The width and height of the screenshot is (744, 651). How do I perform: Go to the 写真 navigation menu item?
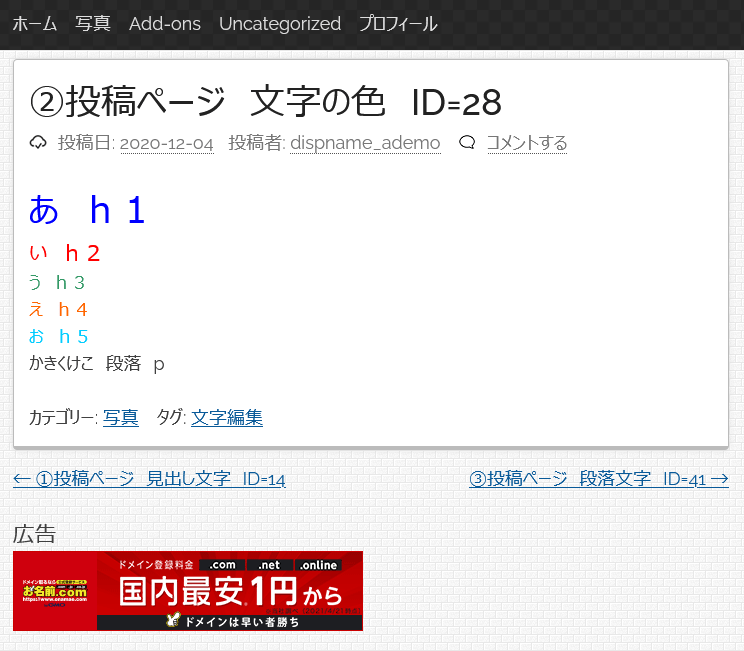(93, 24)
